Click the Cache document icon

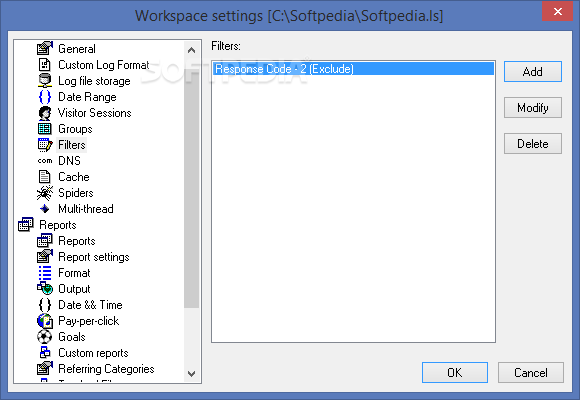point(45,177)
